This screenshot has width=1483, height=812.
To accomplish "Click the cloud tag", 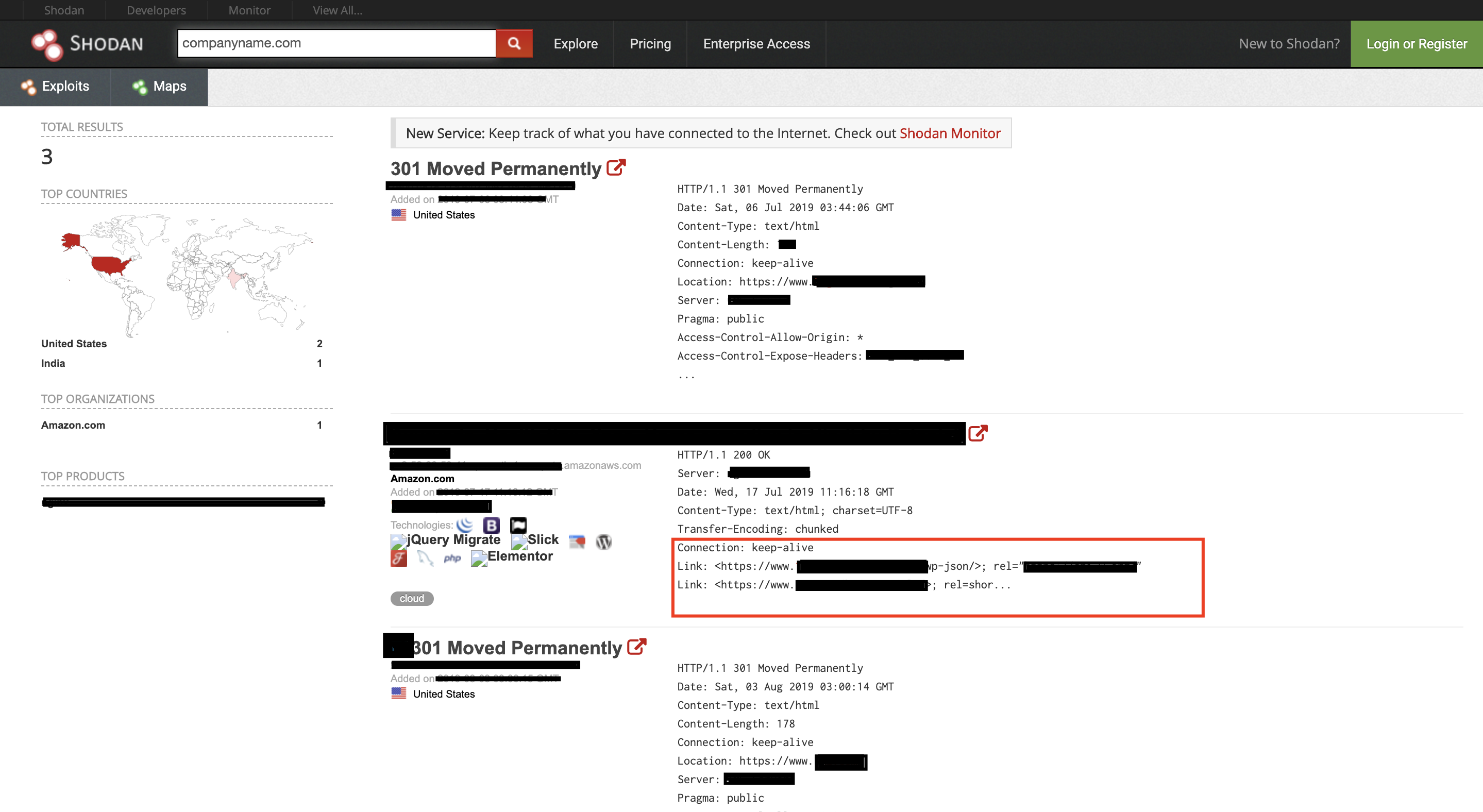I will pyautogui.click(x=412, y=599).
